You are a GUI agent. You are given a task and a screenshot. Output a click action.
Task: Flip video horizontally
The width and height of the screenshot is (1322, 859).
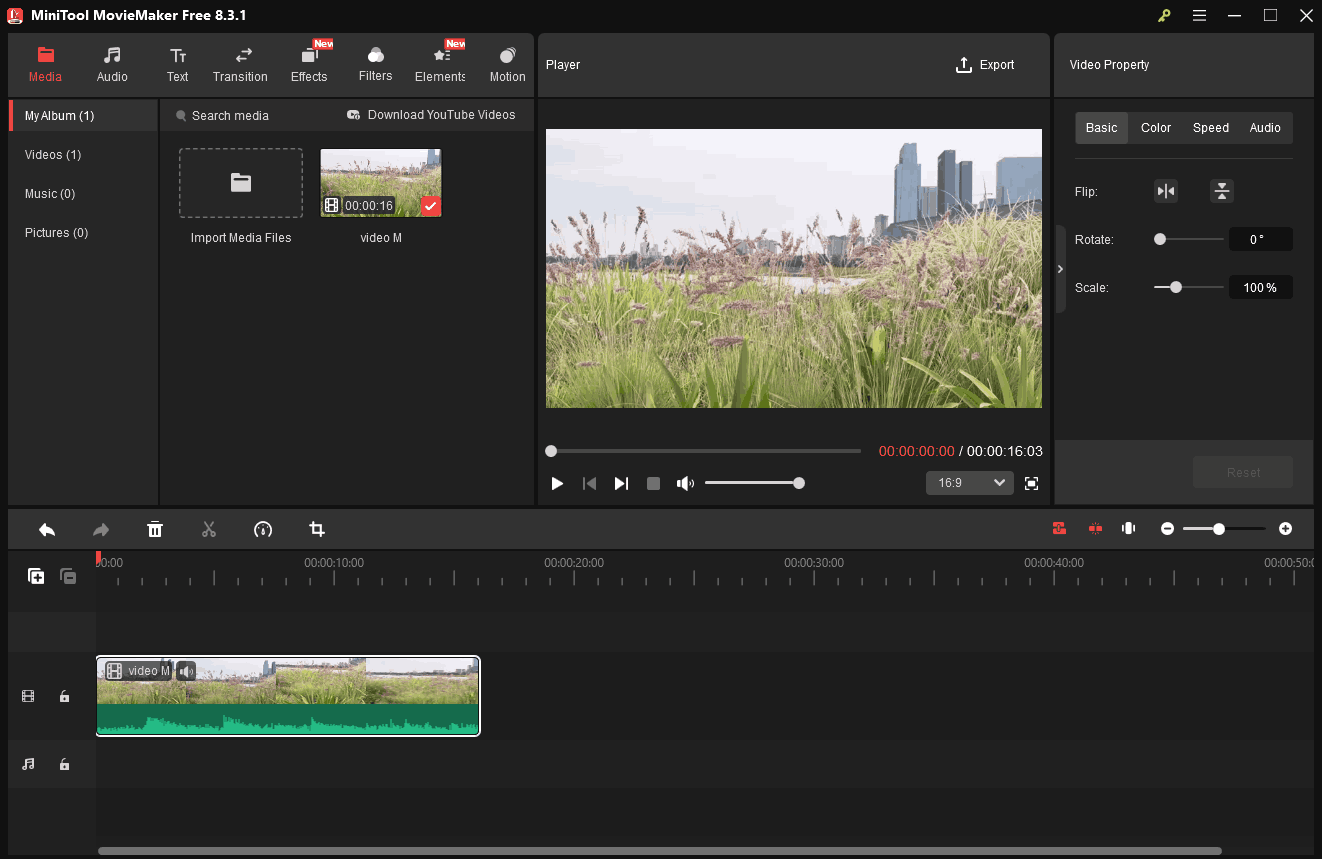coord(1166,191)
